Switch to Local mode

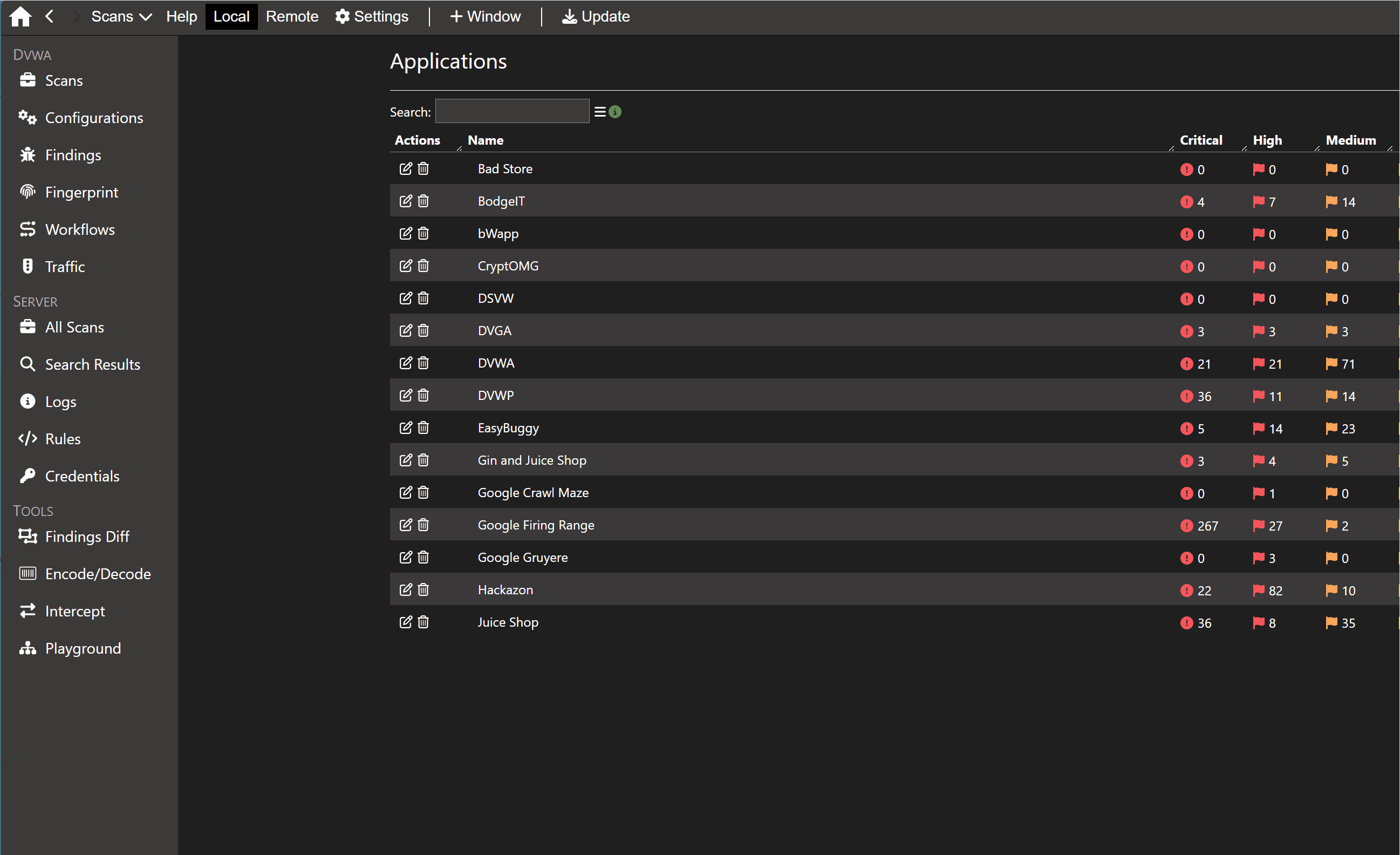[x=231, y=17]
